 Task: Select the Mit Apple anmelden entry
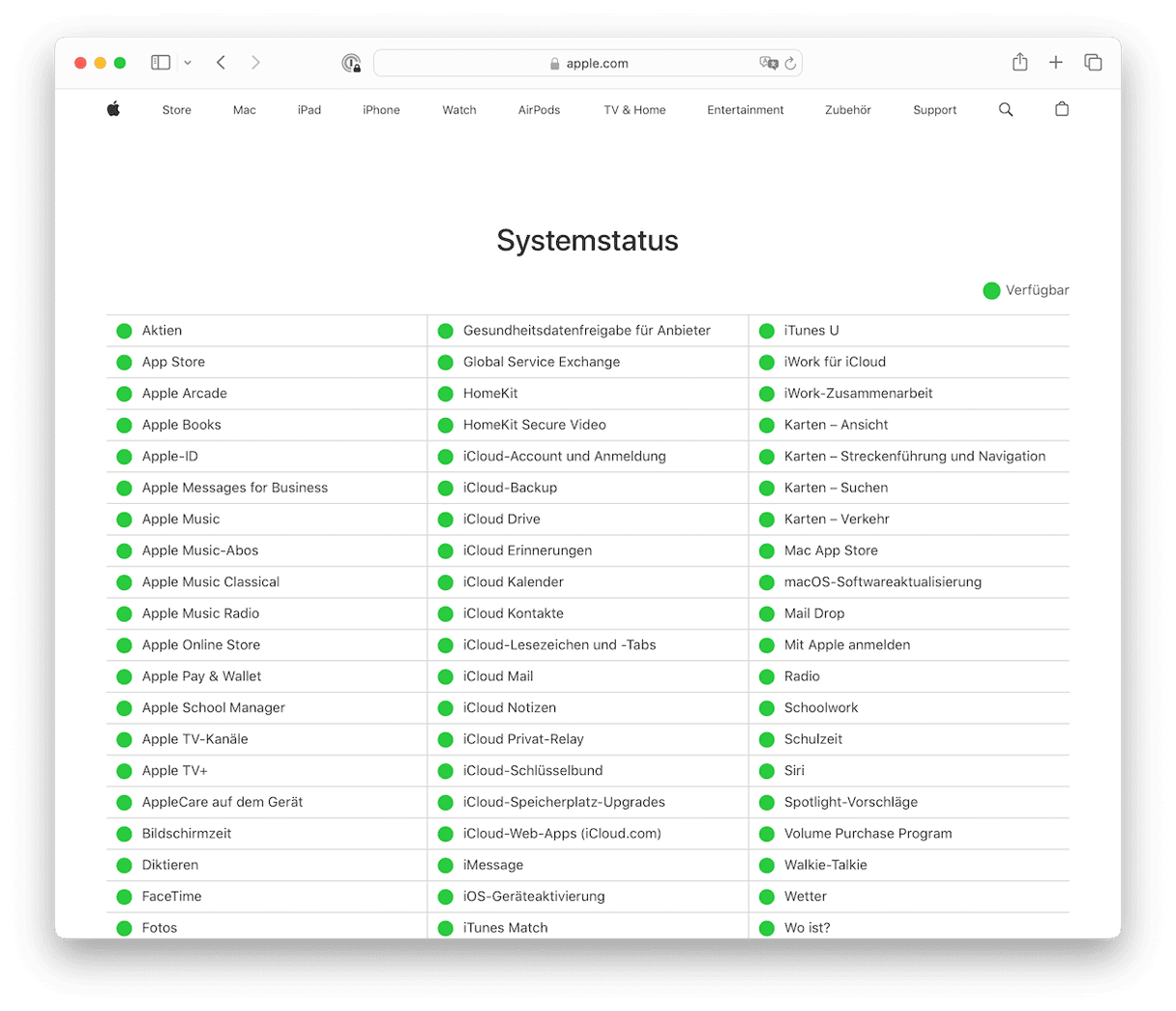909,645
